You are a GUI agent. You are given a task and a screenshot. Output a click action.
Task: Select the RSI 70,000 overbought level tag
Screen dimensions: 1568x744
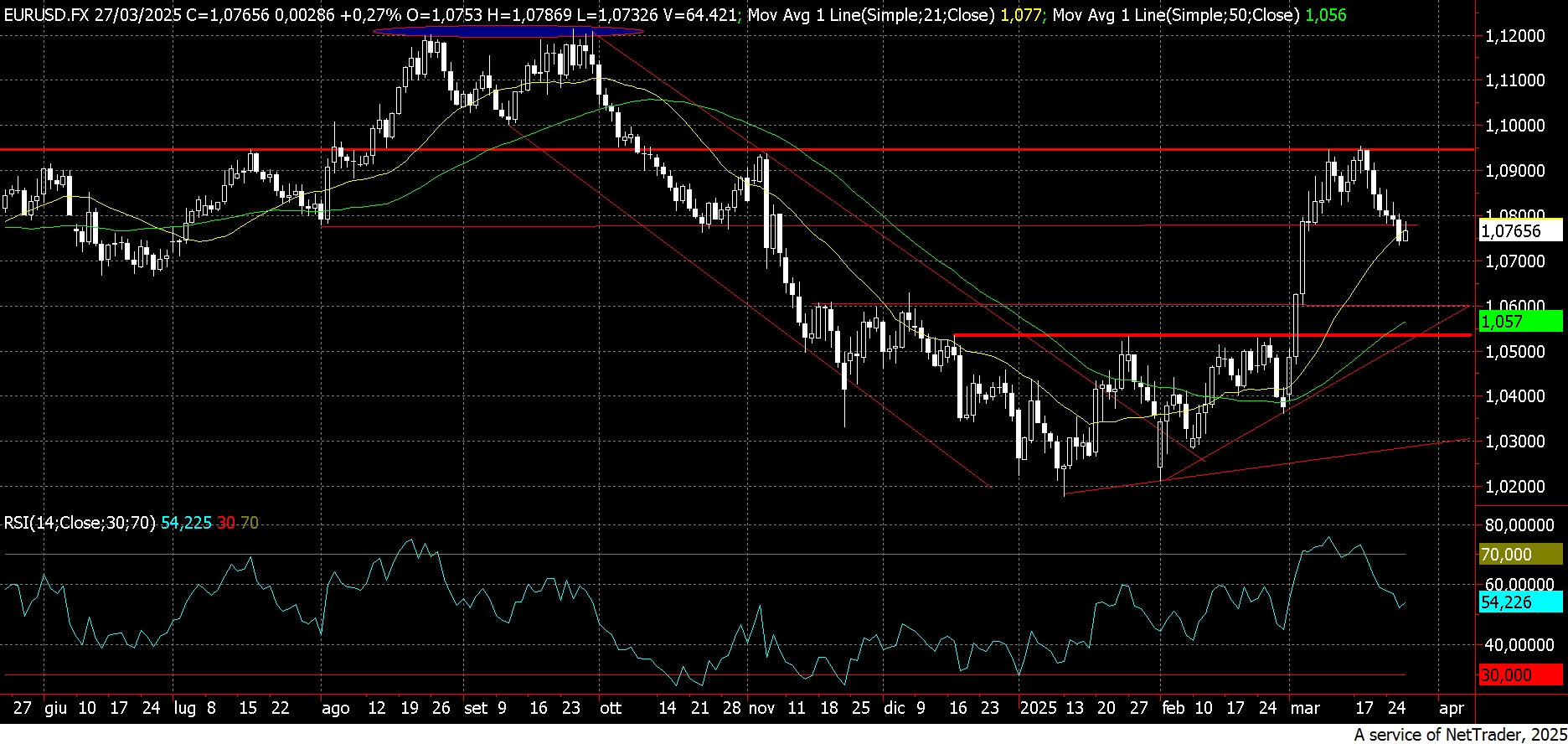click(1520, 554)
